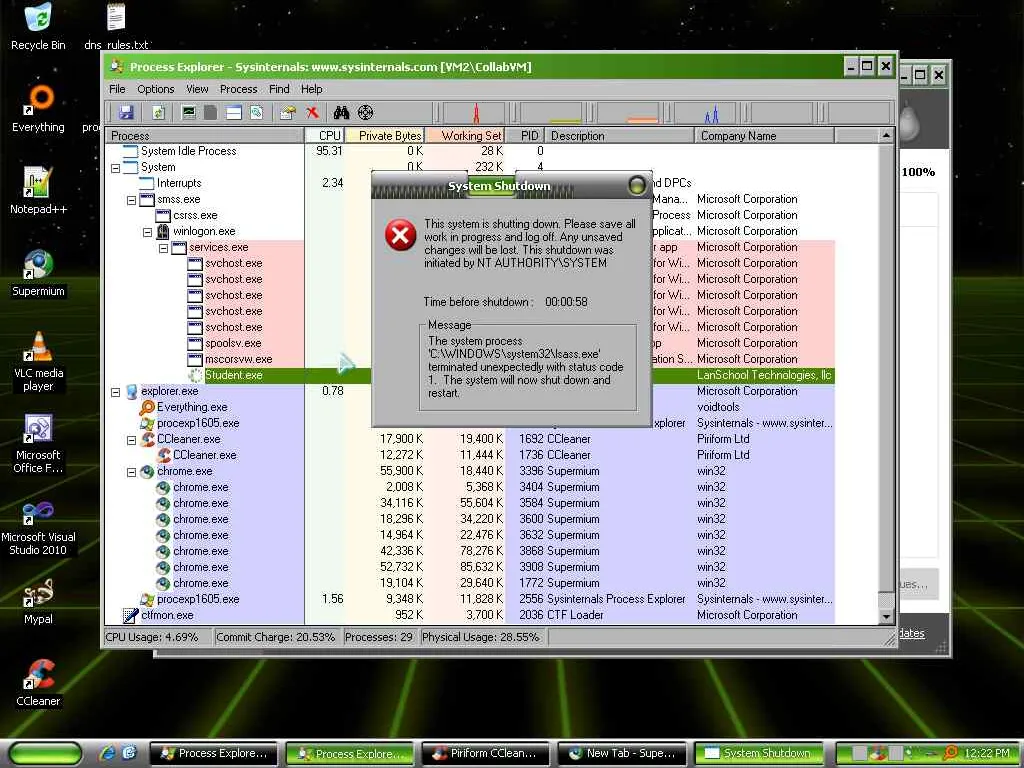Click the second quick launch taskbar icon
Viewport: 1024px width, 768px height.
(x=129, y=753)
